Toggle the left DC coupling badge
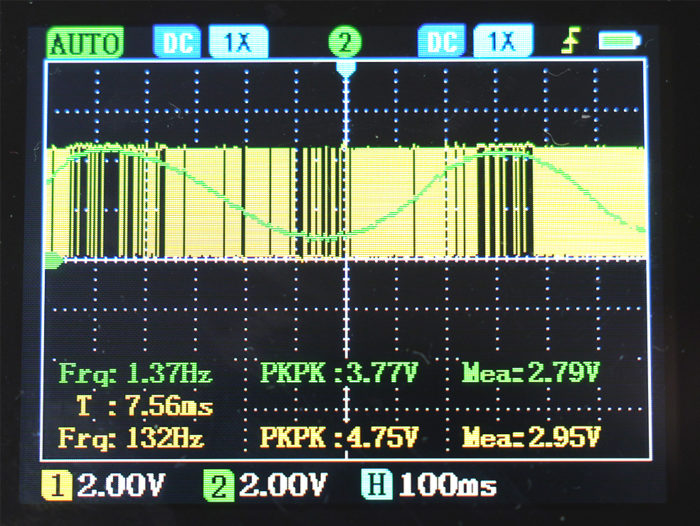This screenshot has height=526, width=700. coord(176,42)
